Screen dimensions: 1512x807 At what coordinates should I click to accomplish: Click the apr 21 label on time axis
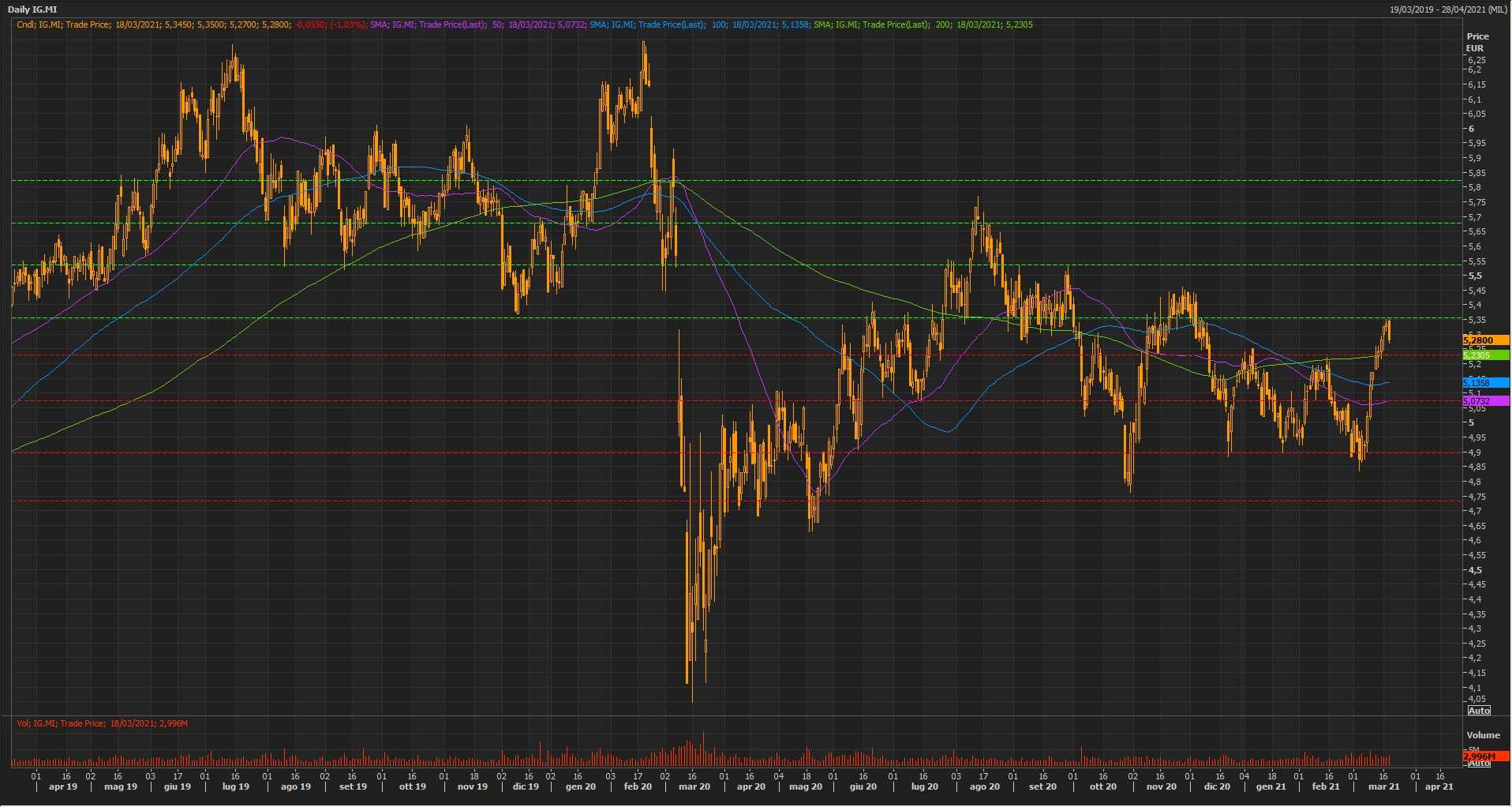pos(1439,786)
